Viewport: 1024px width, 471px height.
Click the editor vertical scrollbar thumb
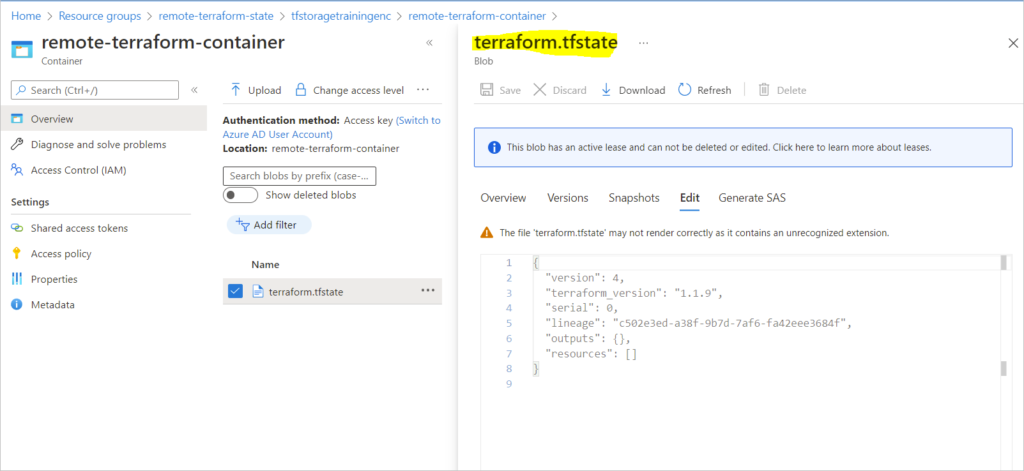[1003, 263]
